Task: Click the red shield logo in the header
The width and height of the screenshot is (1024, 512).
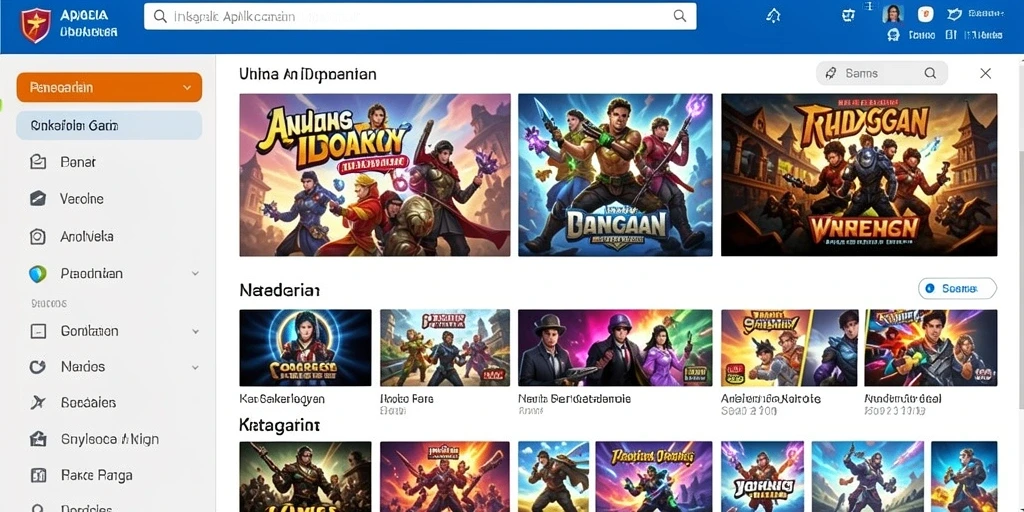Action: click(x=35, y=25)
